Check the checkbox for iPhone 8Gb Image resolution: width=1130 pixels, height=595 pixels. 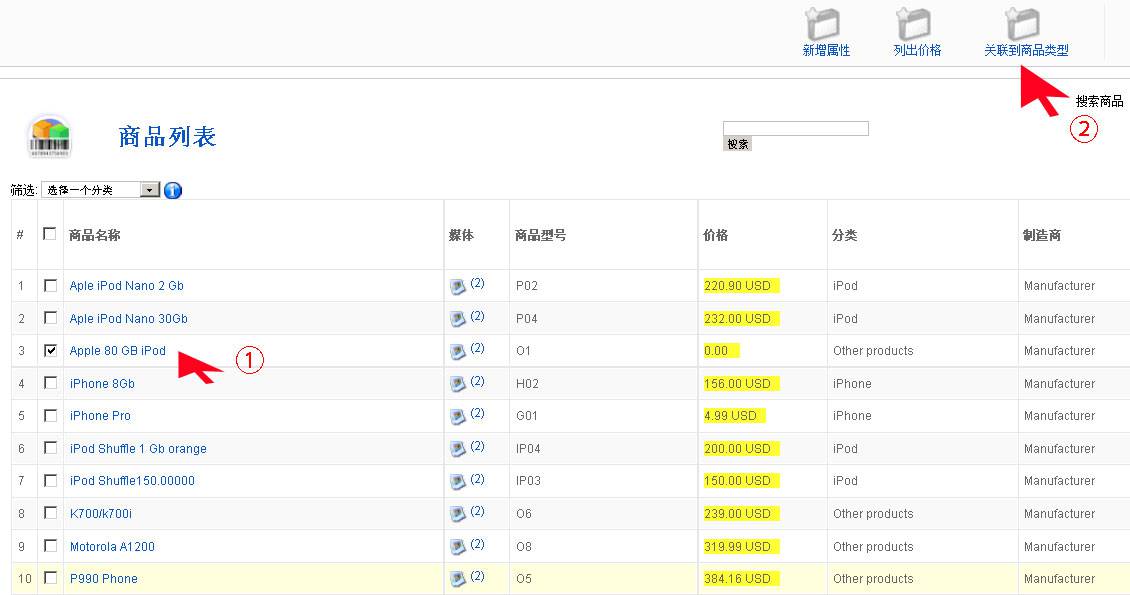pyautogui.click(x=50, y=382)
